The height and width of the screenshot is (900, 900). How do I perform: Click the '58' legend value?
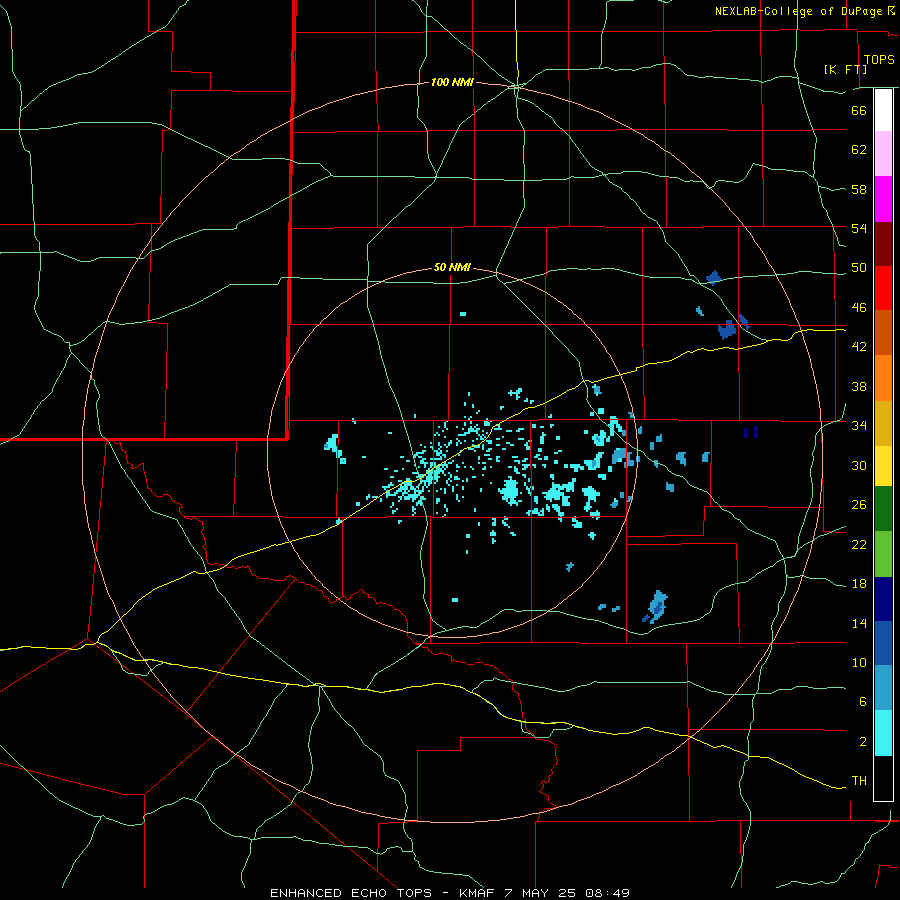pos(859,189)
